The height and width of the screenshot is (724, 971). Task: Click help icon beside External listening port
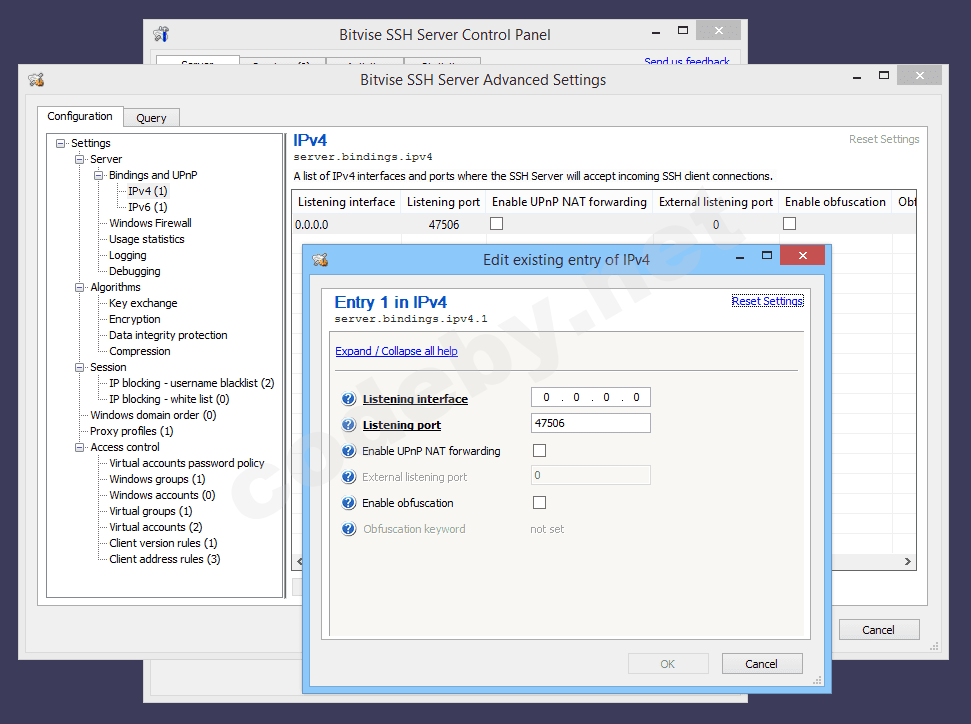pyautogui.click(x=348, y=477)
